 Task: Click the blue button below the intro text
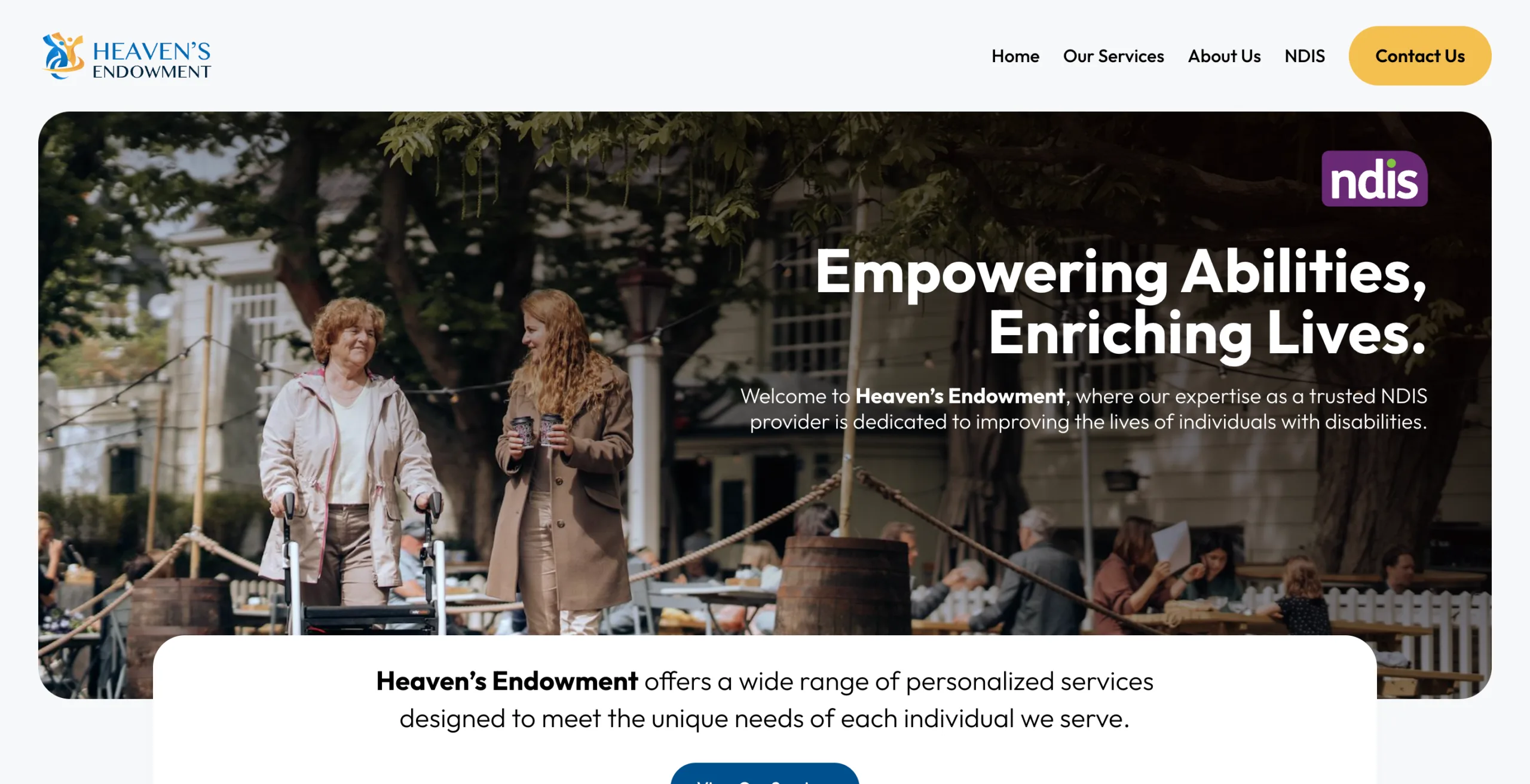tap(764, 773)
